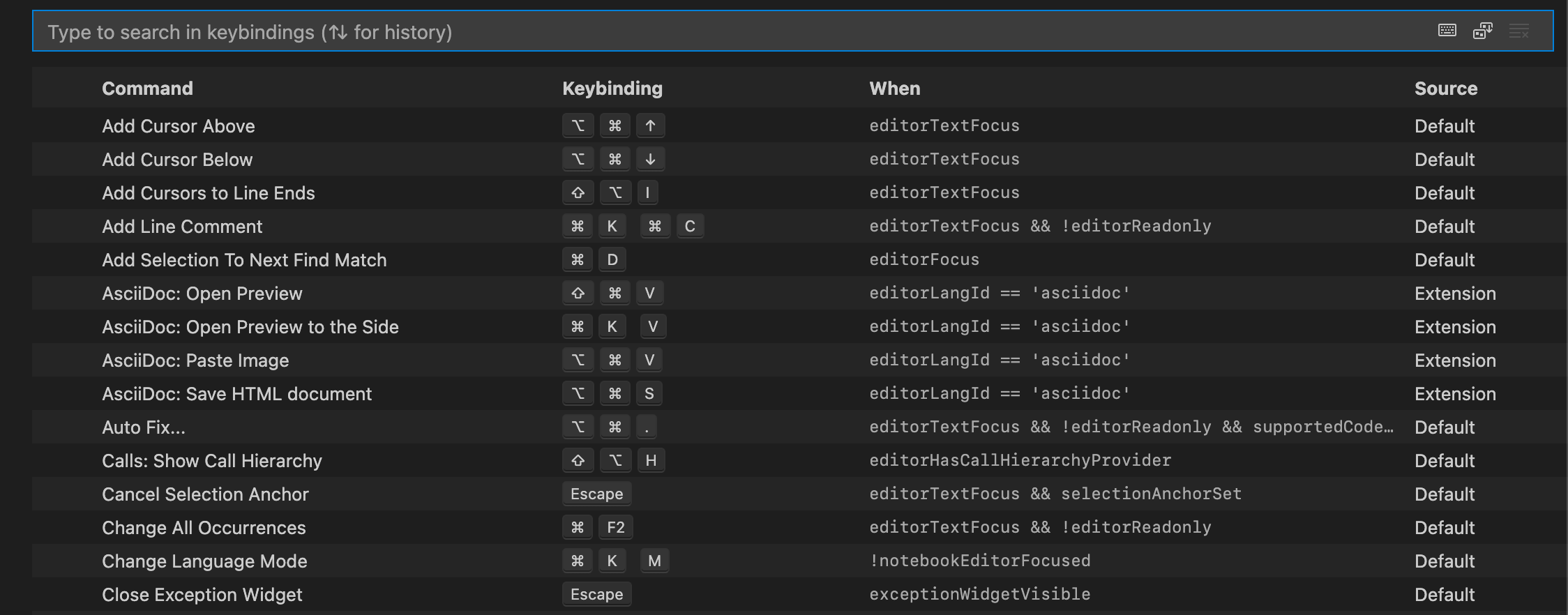Select the Add Line Comment command
Screen dimensions: 1568x615
pyautogui.click(x=182, y=227)
